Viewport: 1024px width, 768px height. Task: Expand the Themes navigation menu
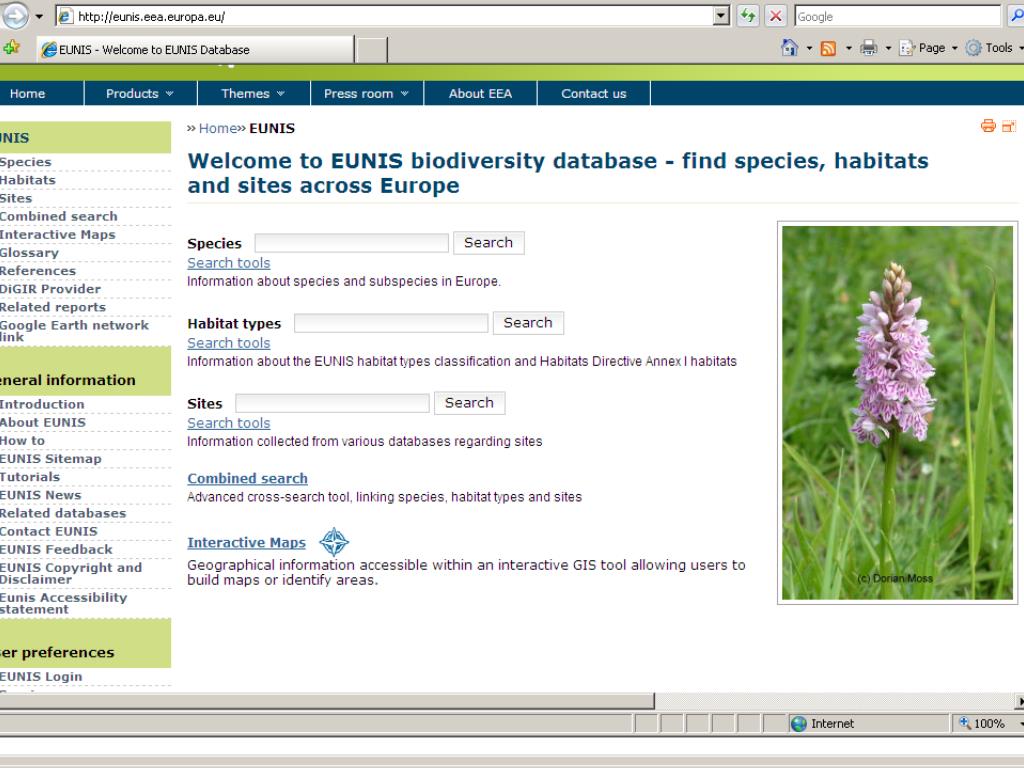tap(253, 93)
